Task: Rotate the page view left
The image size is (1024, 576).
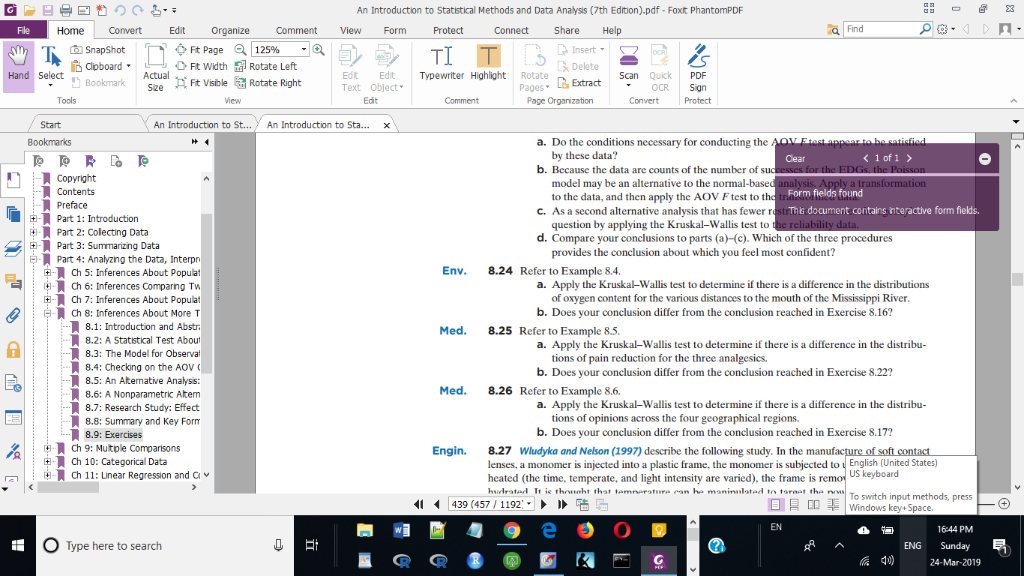Action: click(265, 67)
